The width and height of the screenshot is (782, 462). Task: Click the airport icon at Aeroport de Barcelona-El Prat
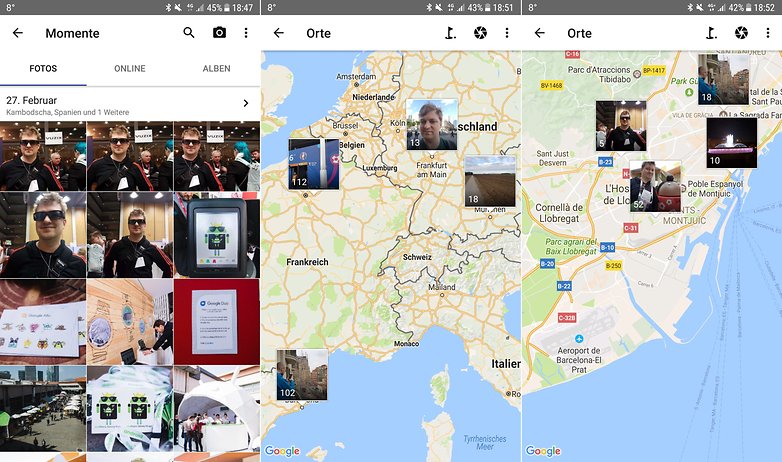pos(579,339)
